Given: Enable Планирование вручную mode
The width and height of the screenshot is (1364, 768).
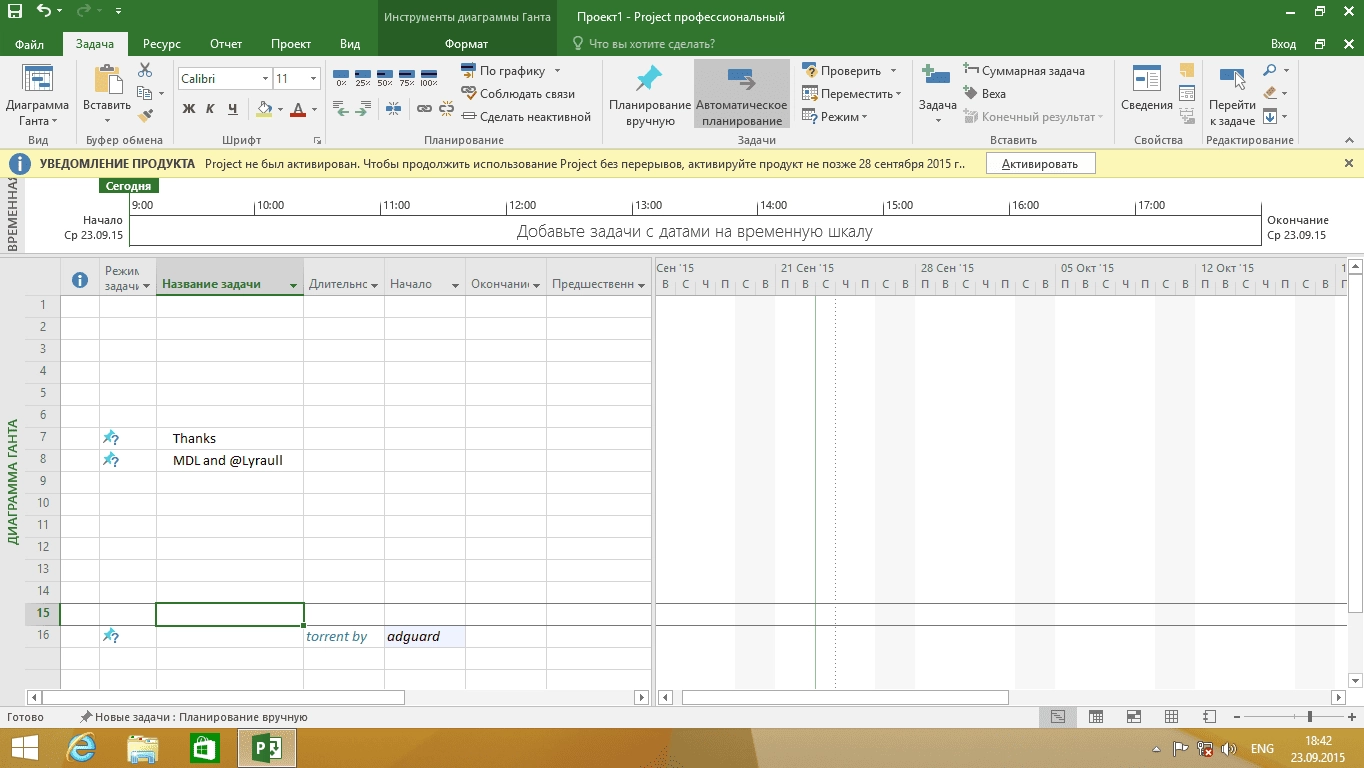Looking at the screenshot, I should pos(650,96).
